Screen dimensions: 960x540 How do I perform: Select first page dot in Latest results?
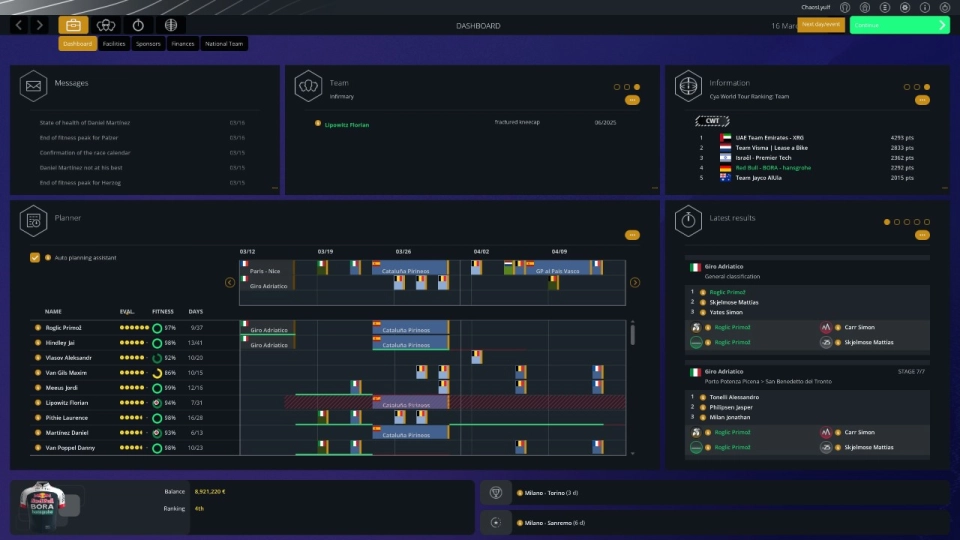click(887, 222)
